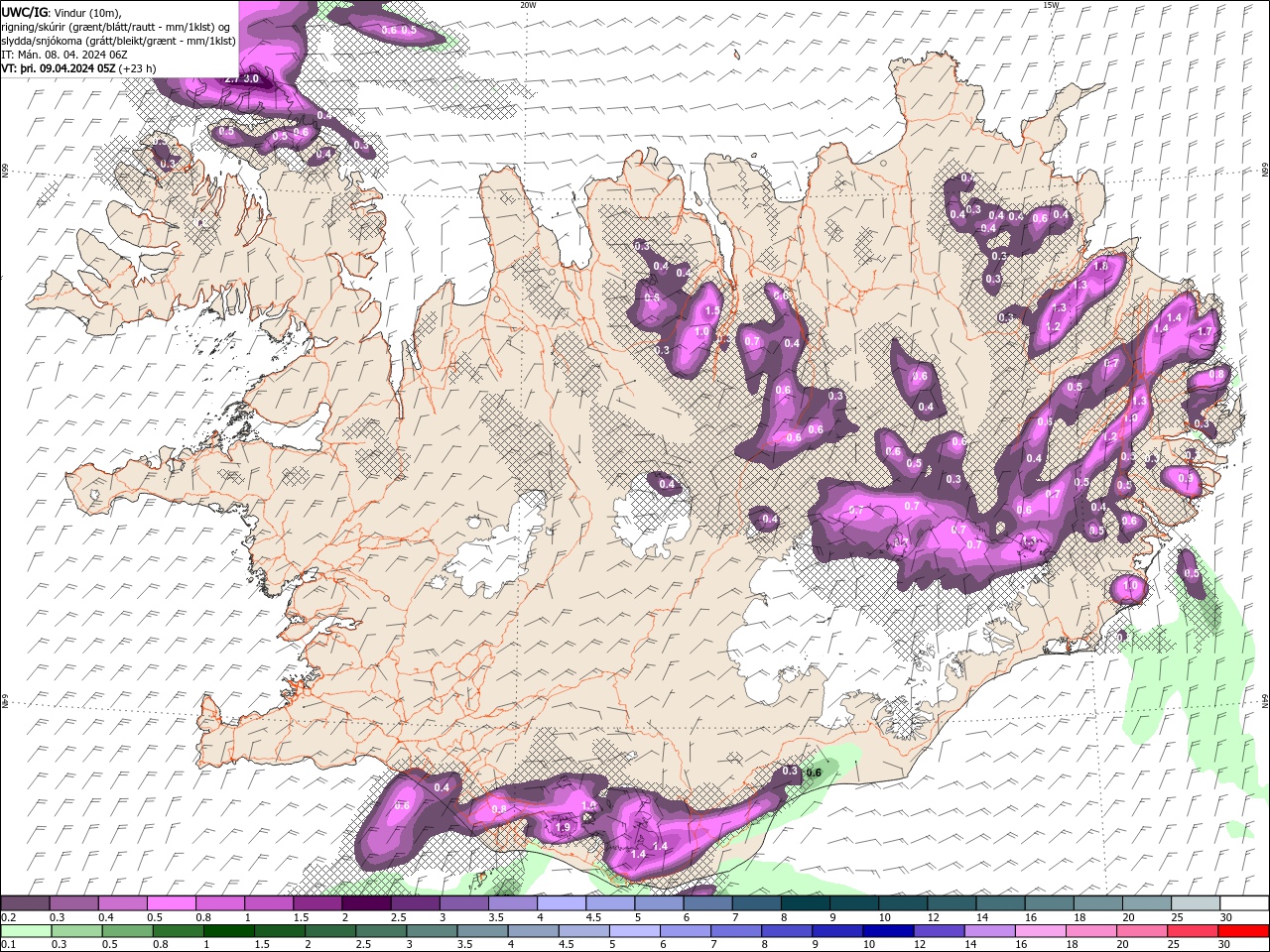Select upper legend swatch between 0.2 and 0.3

click(x=25, y=903)
